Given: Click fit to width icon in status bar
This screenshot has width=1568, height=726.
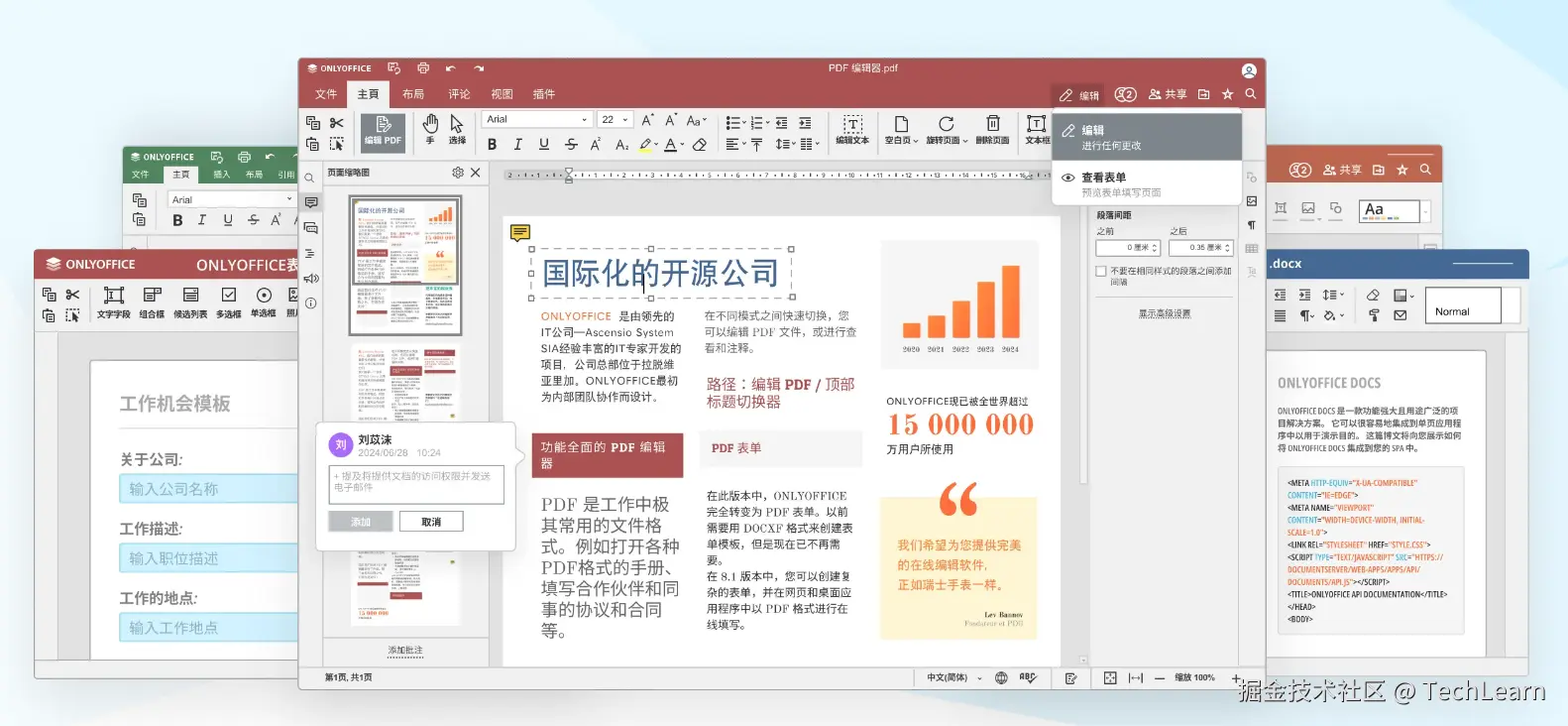Looking at the screenshot, I should [x=1136, y=678].
